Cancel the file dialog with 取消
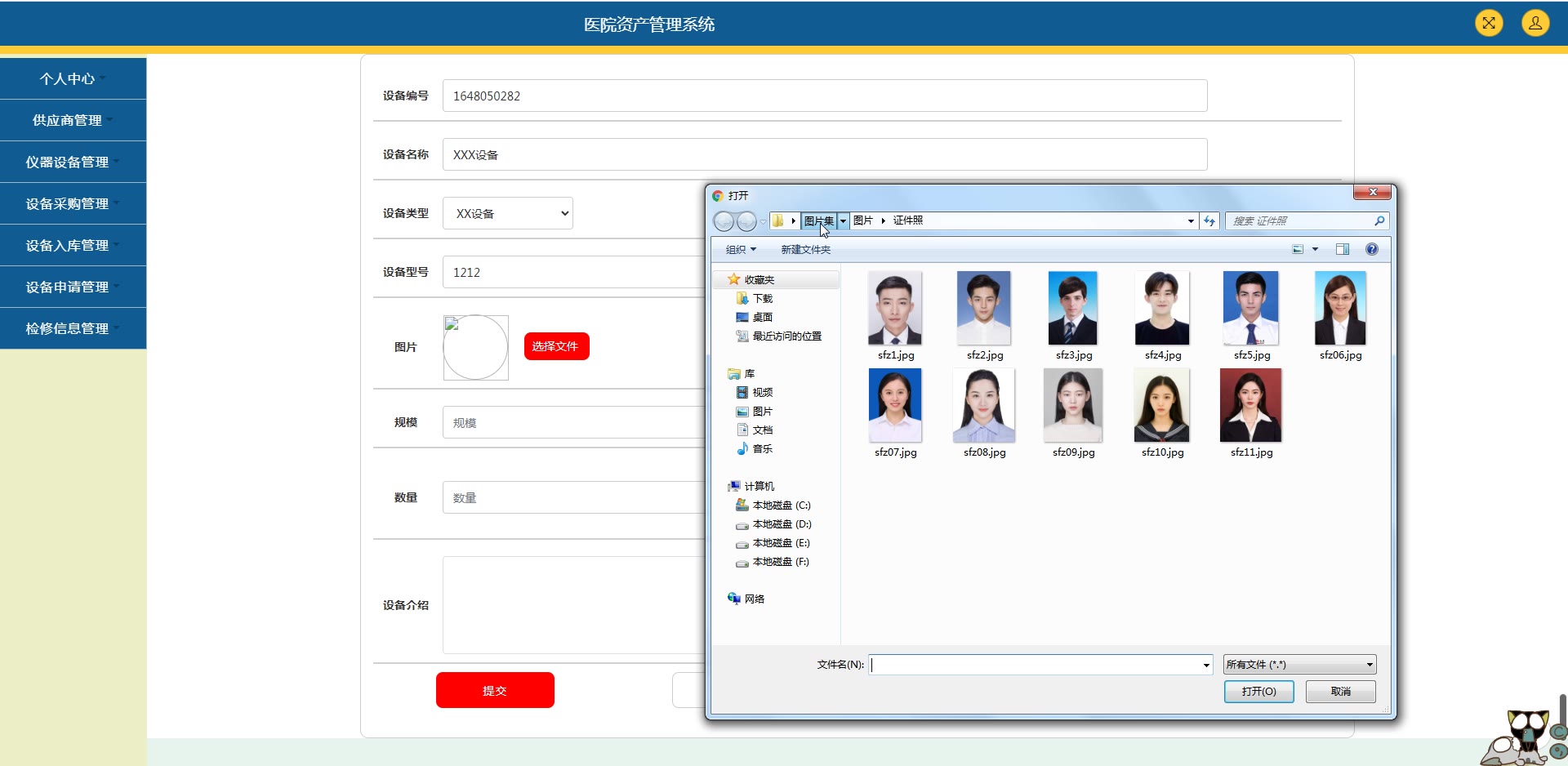Image resolution: width=1568 pixels, height=766 pixels. point(1341,692)
